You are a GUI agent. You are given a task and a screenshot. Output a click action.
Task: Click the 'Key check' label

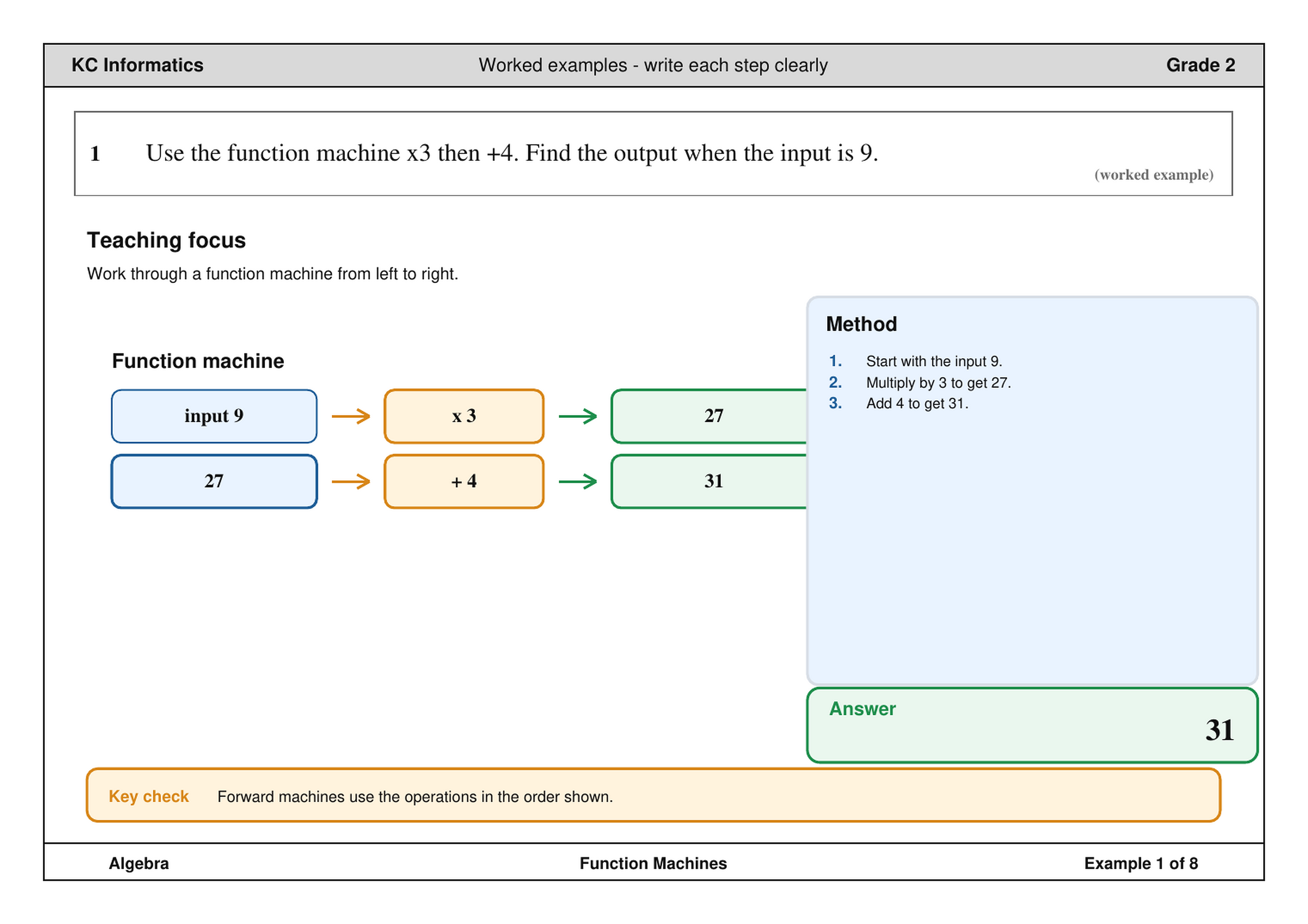[x=149, y=796]
